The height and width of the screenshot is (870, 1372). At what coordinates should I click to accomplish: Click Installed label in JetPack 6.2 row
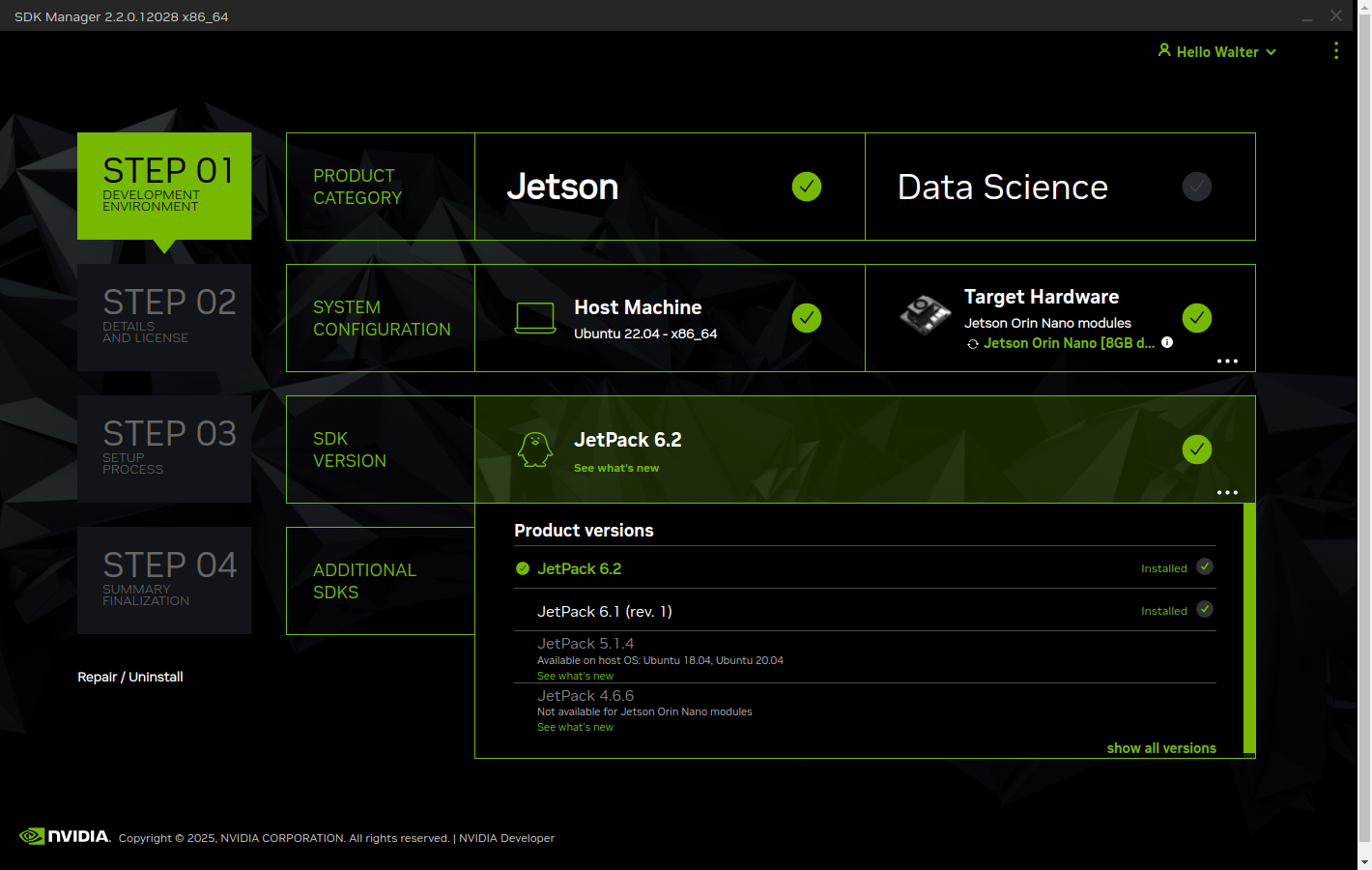point(1163,568)
